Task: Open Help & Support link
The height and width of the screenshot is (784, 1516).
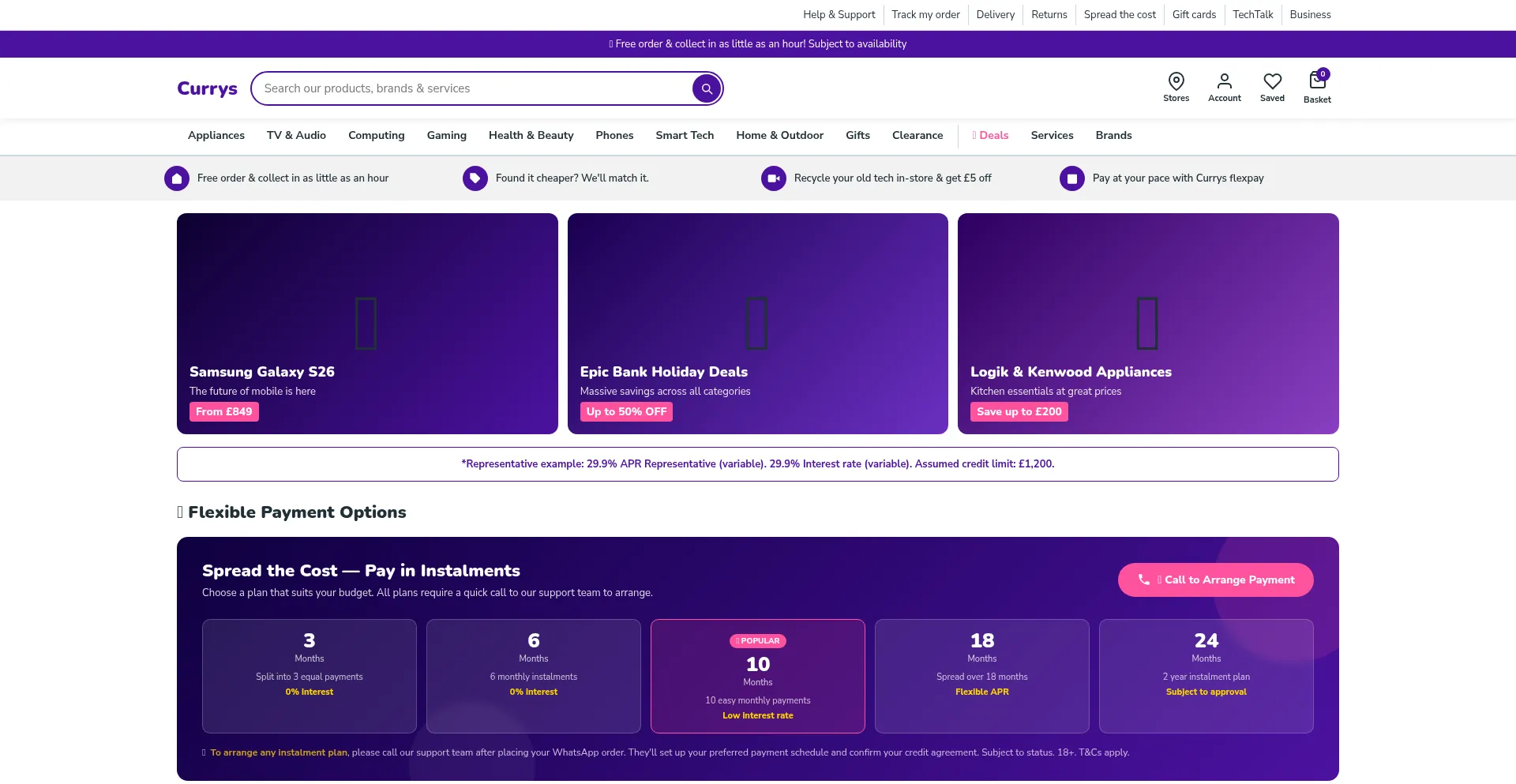Action: (839, 15)
